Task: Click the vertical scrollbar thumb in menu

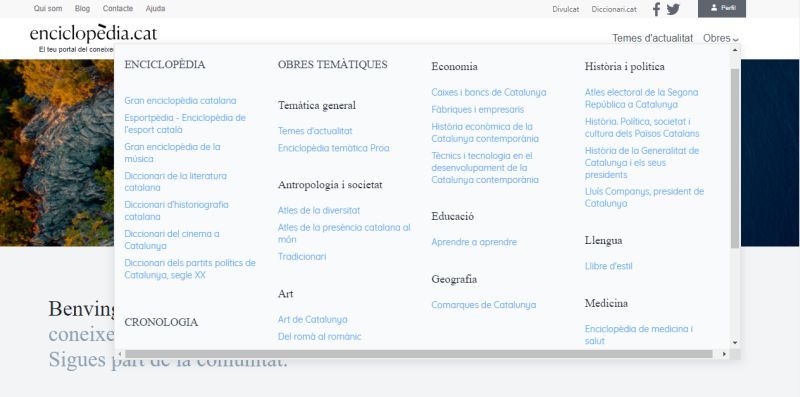Action: [x=735, y=158]
